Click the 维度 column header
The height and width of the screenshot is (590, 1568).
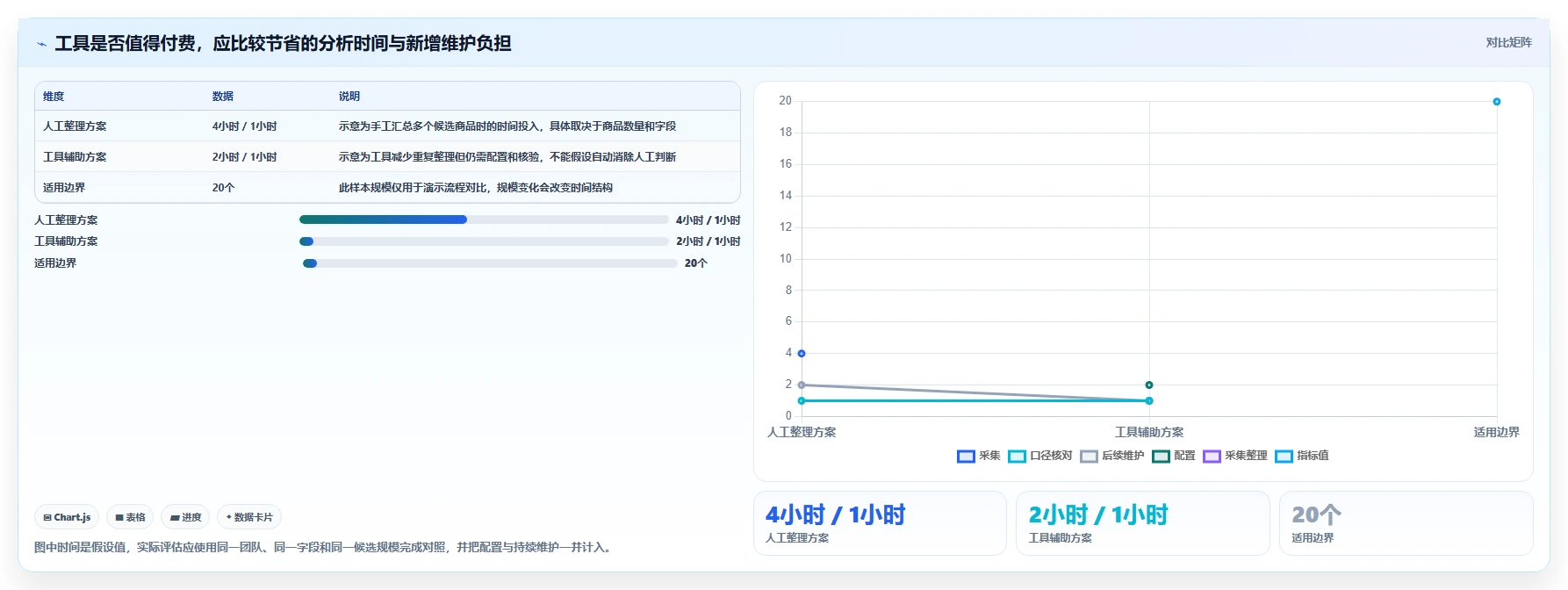(54, 97)
